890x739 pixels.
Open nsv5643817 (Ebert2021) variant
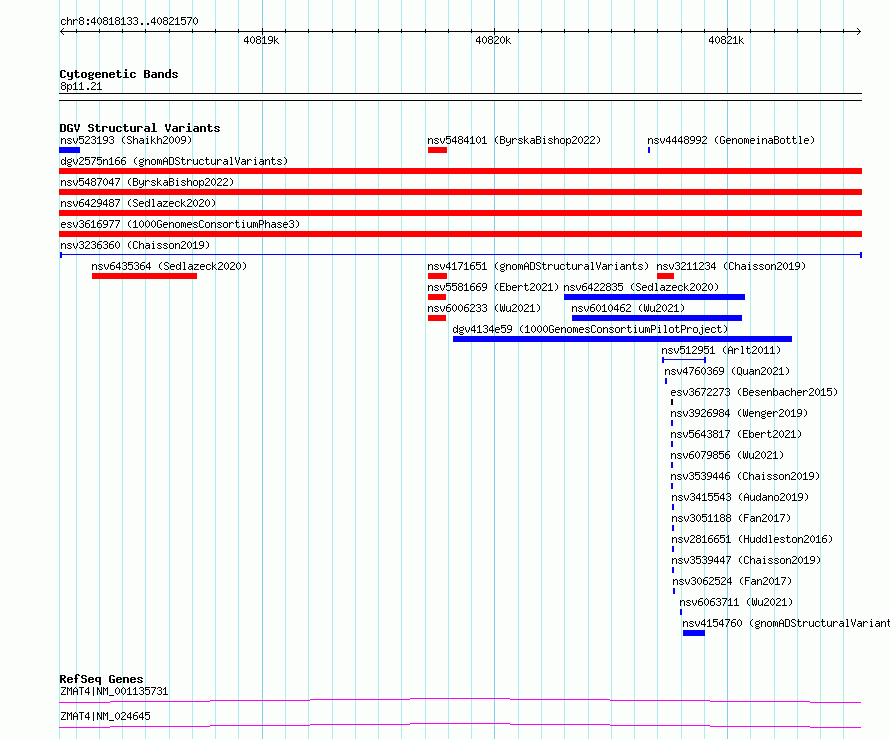736,434
